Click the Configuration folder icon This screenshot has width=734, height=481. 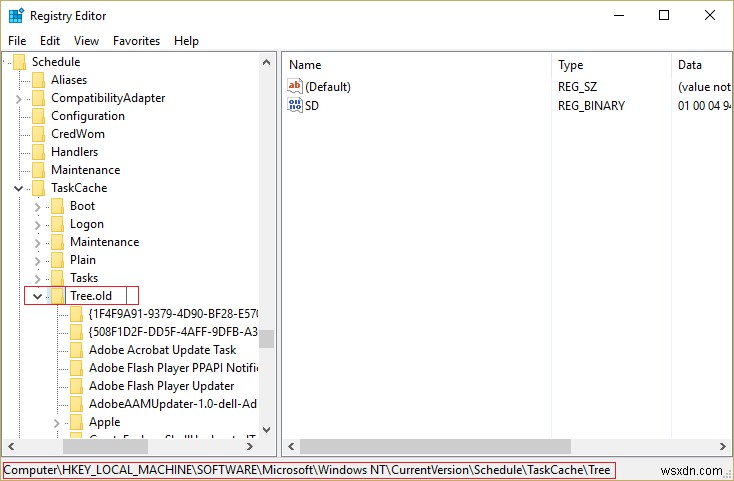click(38, 116)
